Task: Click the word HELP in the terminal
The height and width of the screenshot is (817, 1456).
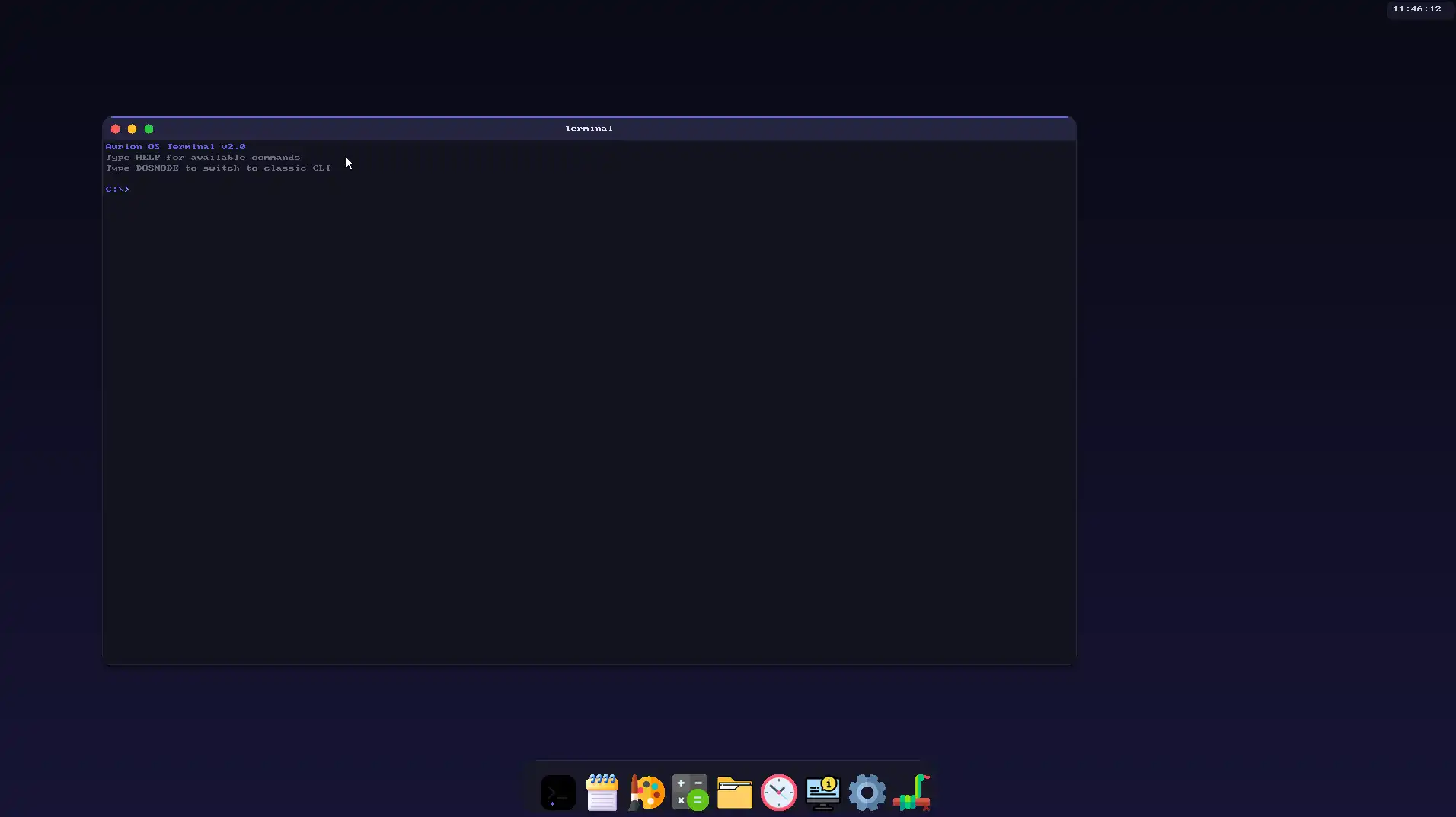Action: [x=148, y=158]
